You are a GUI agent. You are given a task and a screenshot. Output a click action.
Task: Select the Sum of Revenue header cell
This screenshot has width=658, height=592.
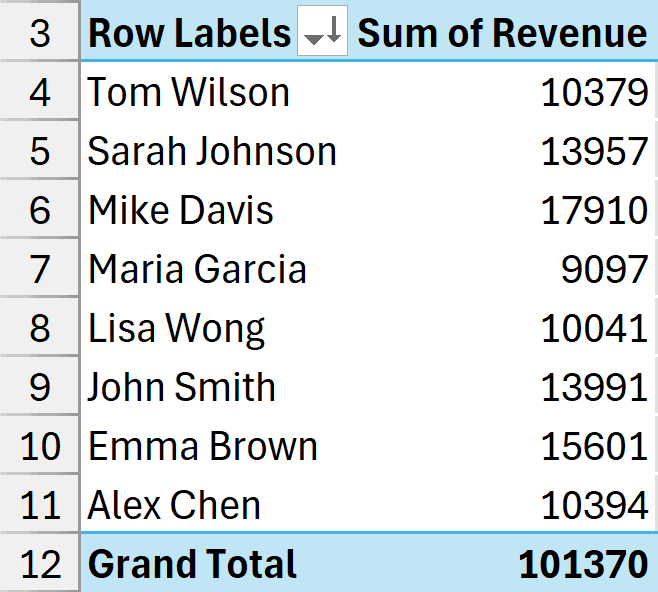point(503,31)
